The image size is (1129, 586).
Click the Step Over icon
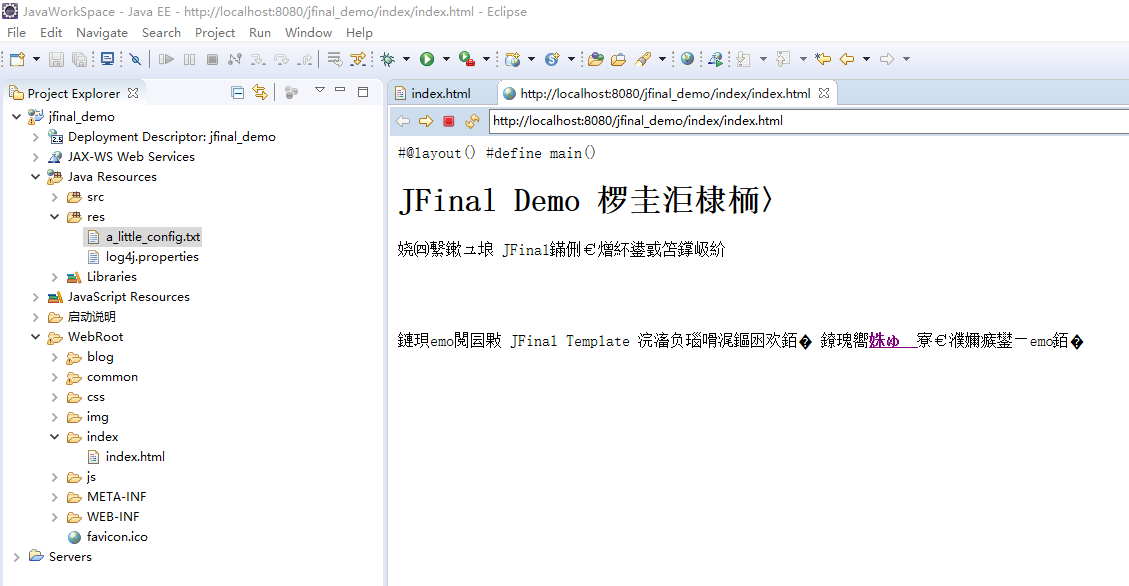(282, 59)
